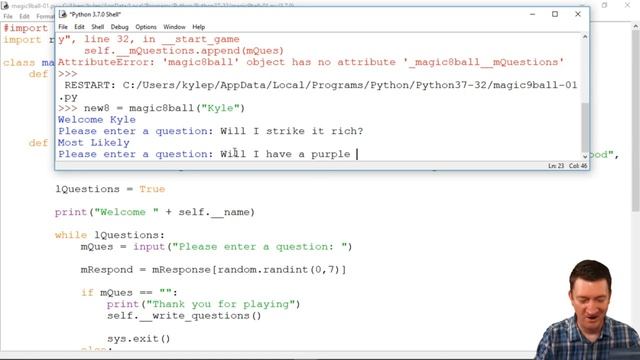Click the editor scrollbar up arrow
Image resolution: width=640 pixels, height=360 pixels.
click(636, 26)
